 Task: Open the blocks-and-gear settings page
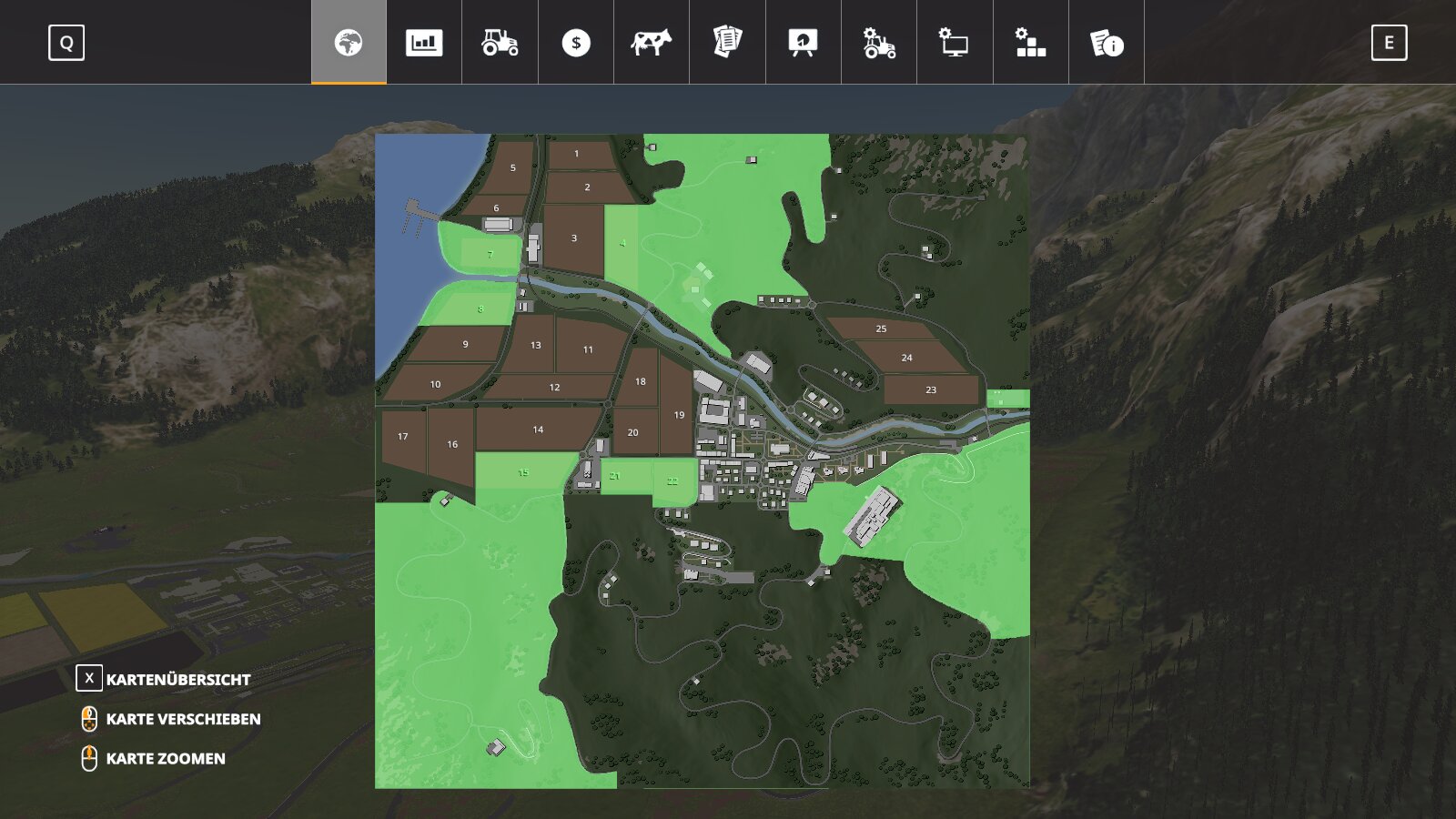point(1030,43)
